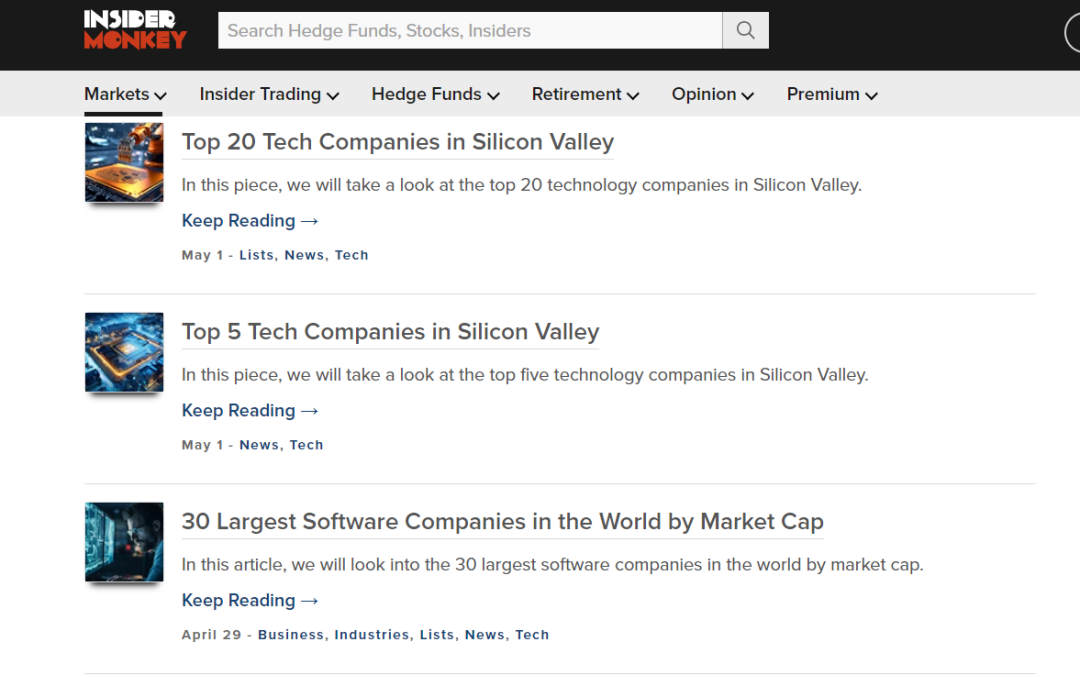
Task: Open the Opinion menu
Action: (x=712, y=94)
